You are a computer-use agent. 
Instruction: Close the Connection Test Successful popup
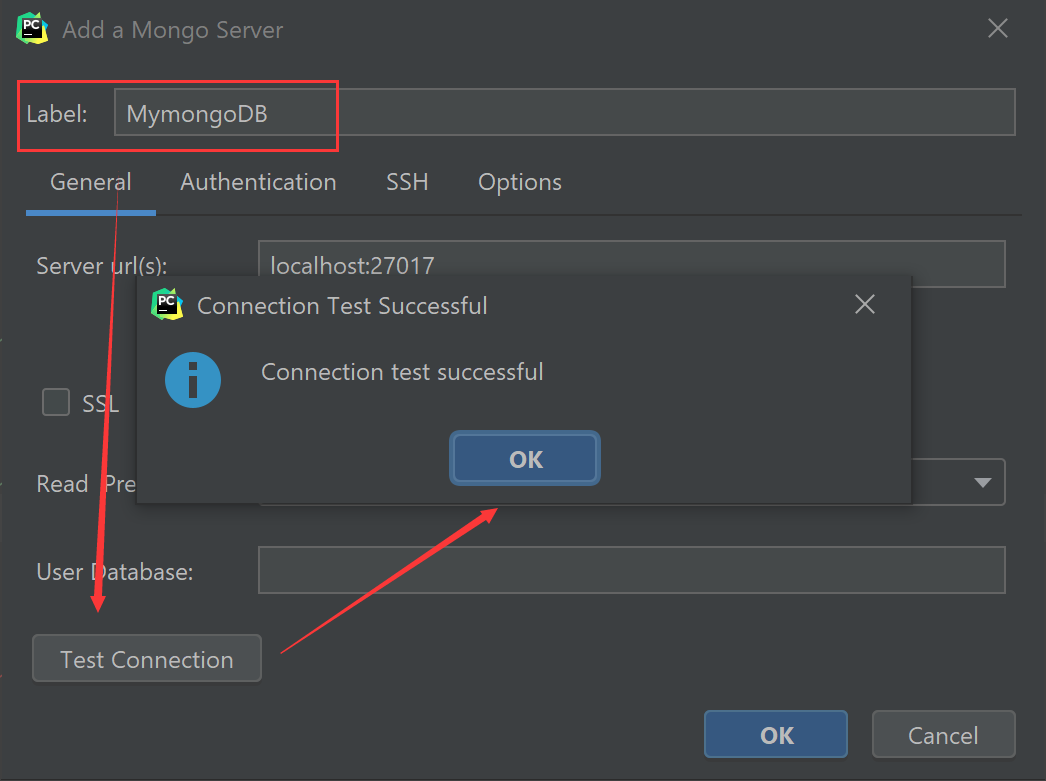864,304
